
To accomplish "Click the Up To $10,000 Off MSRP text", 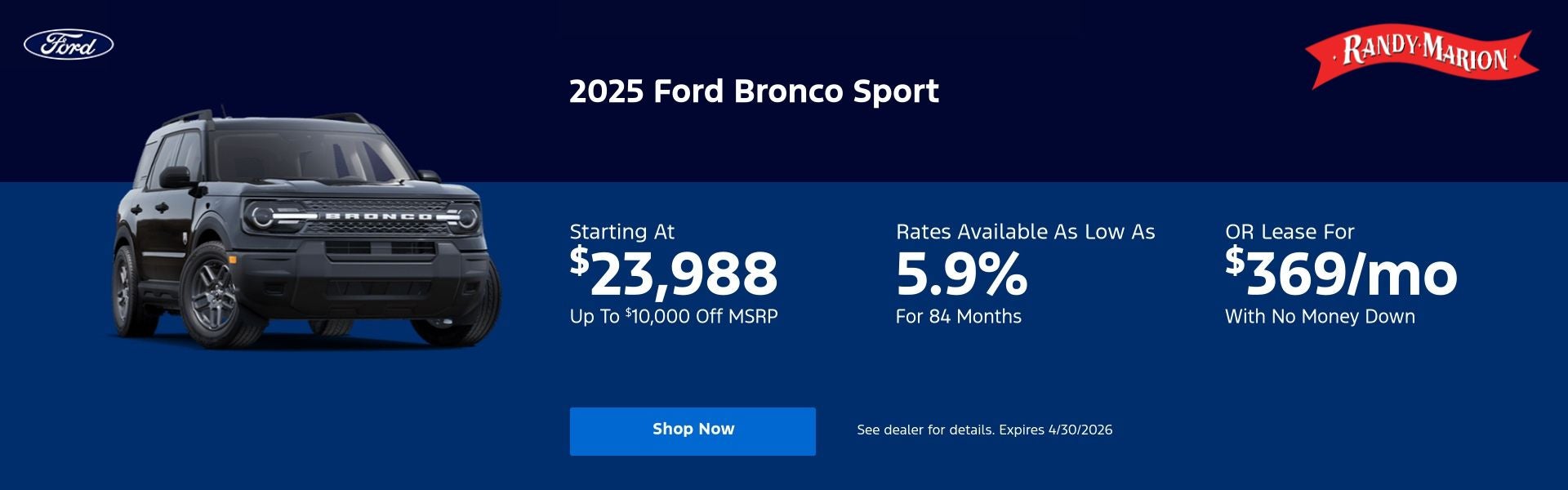I will 675,317.
